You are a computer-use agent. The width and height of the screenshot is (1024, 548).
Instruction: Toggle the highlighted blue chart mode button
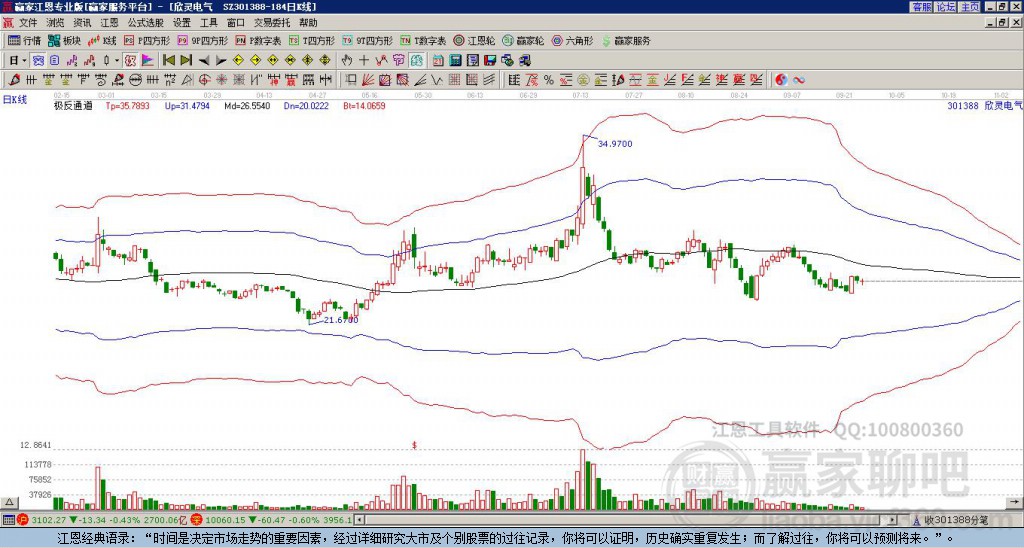[x=38, y=60]
